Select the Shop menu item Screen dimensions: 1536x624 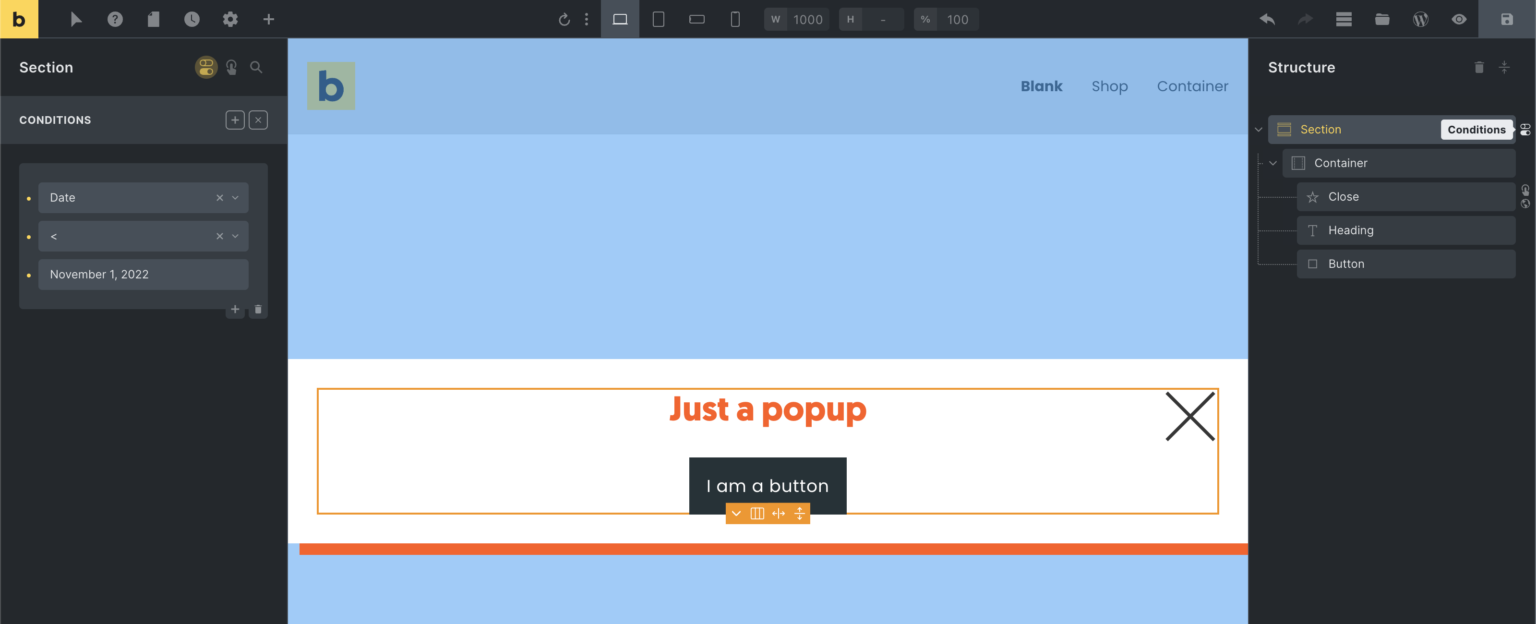tap(1109, 86)
